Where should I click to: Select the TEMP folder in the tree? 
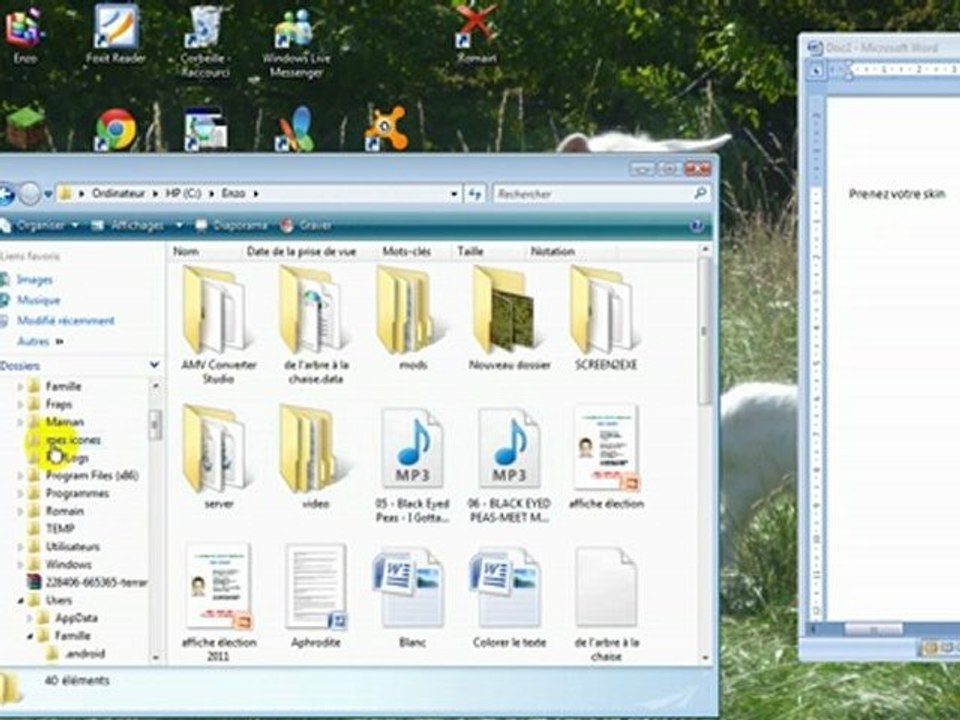coord(60,529)
